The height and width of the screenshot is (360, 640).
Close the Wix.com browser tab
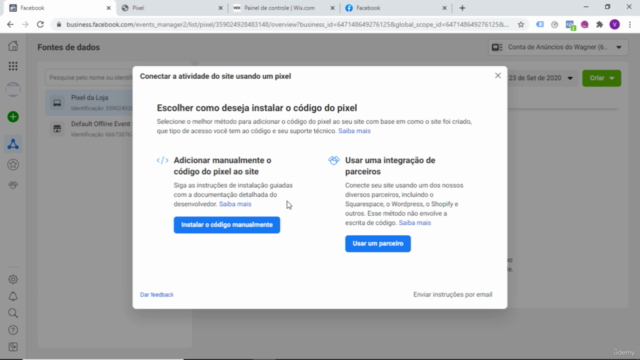332,8
